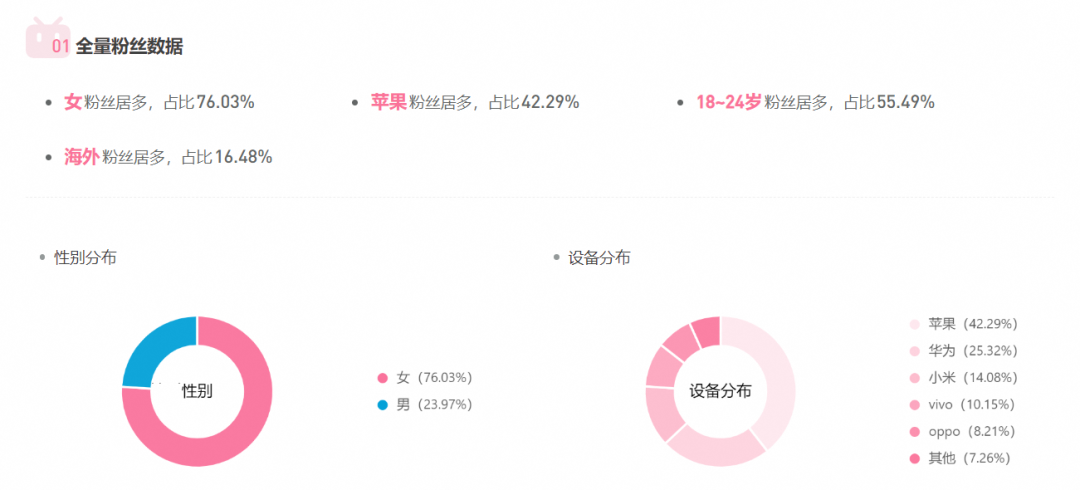Toggle the 女 (76.03%) legend label
Screen dimensions: 1080x490
[x=434, y=378]
